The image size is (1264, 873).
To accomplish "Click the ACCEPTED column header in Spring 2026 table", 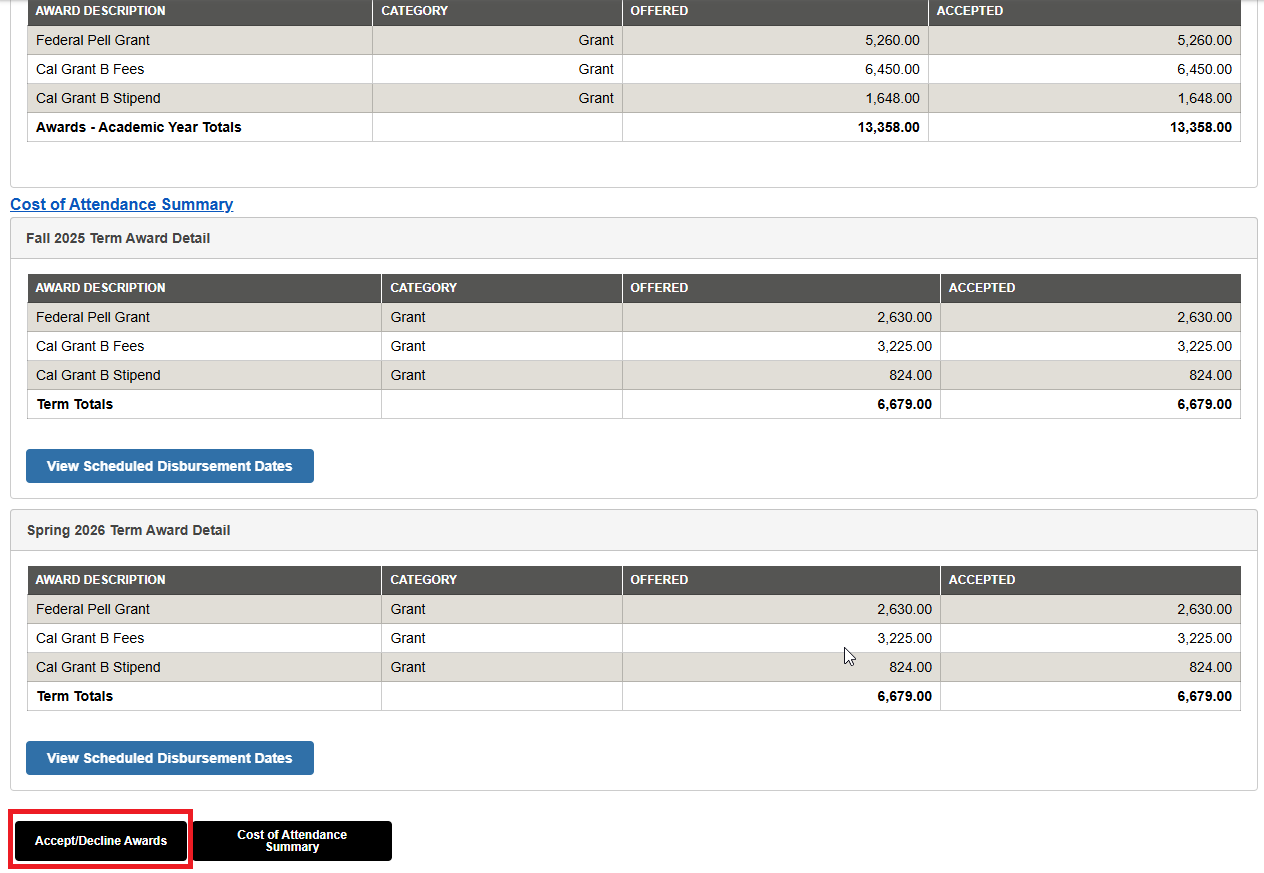I will click(x=982, y=580).
